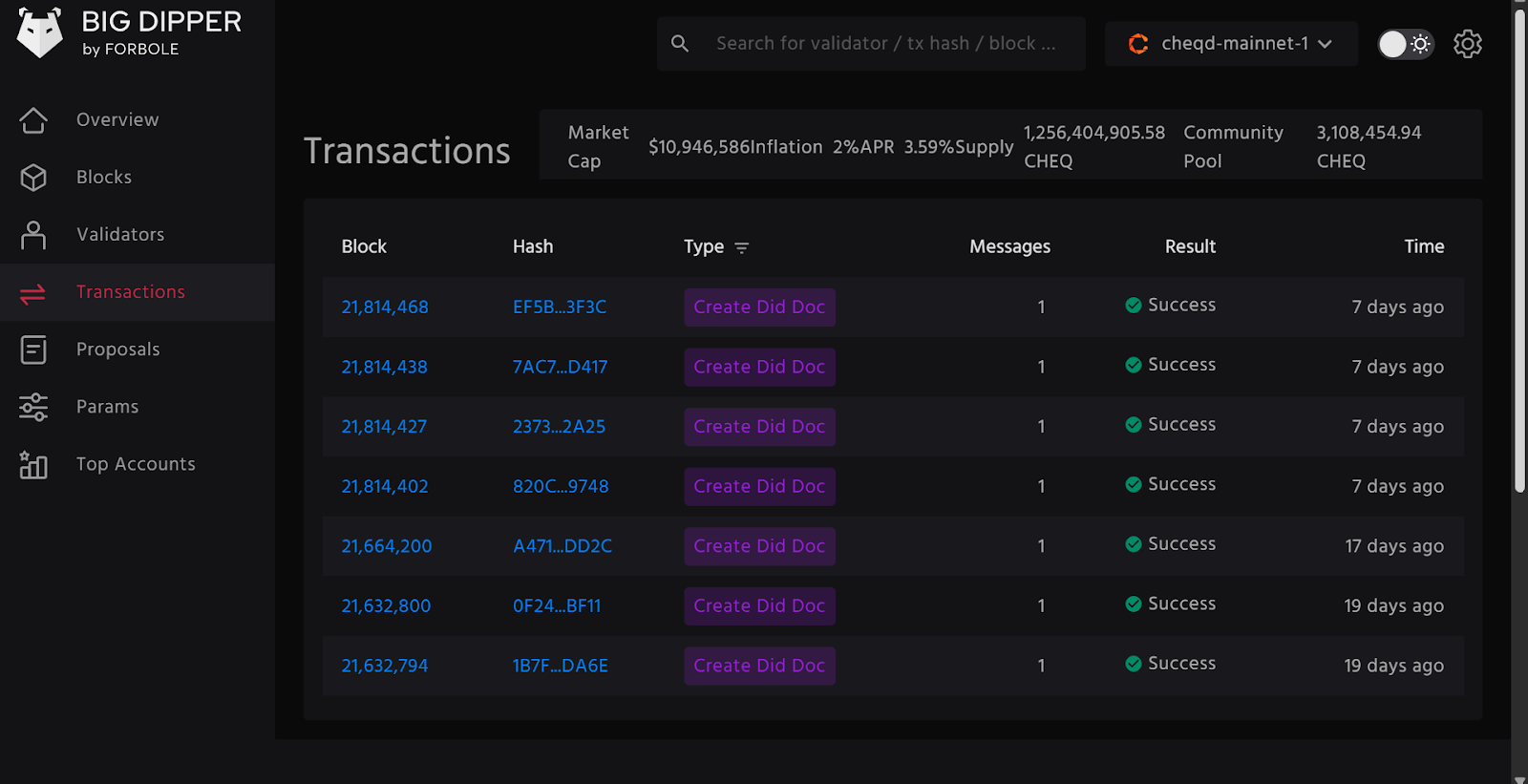This screenshot has height=784, width=1528.
Task: Open transaction hash 7AC7...D417
Action: click(x=560, y=367)
